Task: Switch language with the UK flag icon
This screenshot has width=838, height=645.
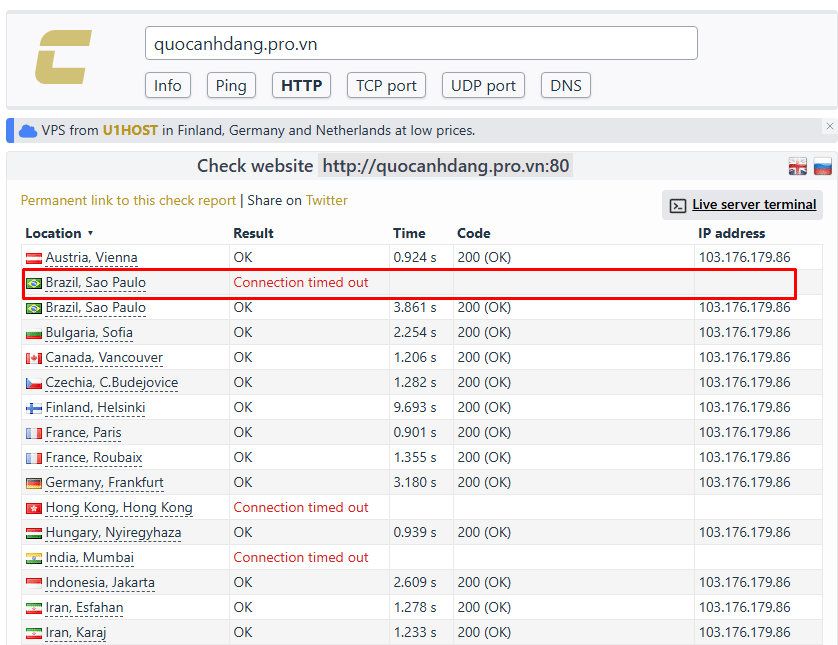Action: click(x=797, y=166)
